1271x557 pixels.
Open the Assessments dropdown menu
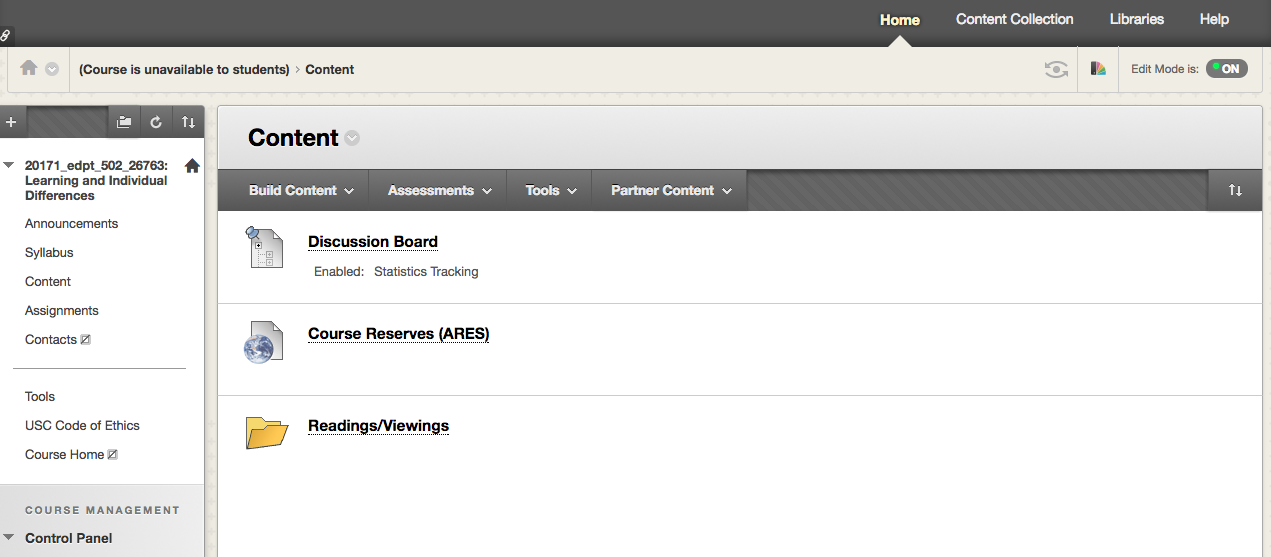coord(439,190)
